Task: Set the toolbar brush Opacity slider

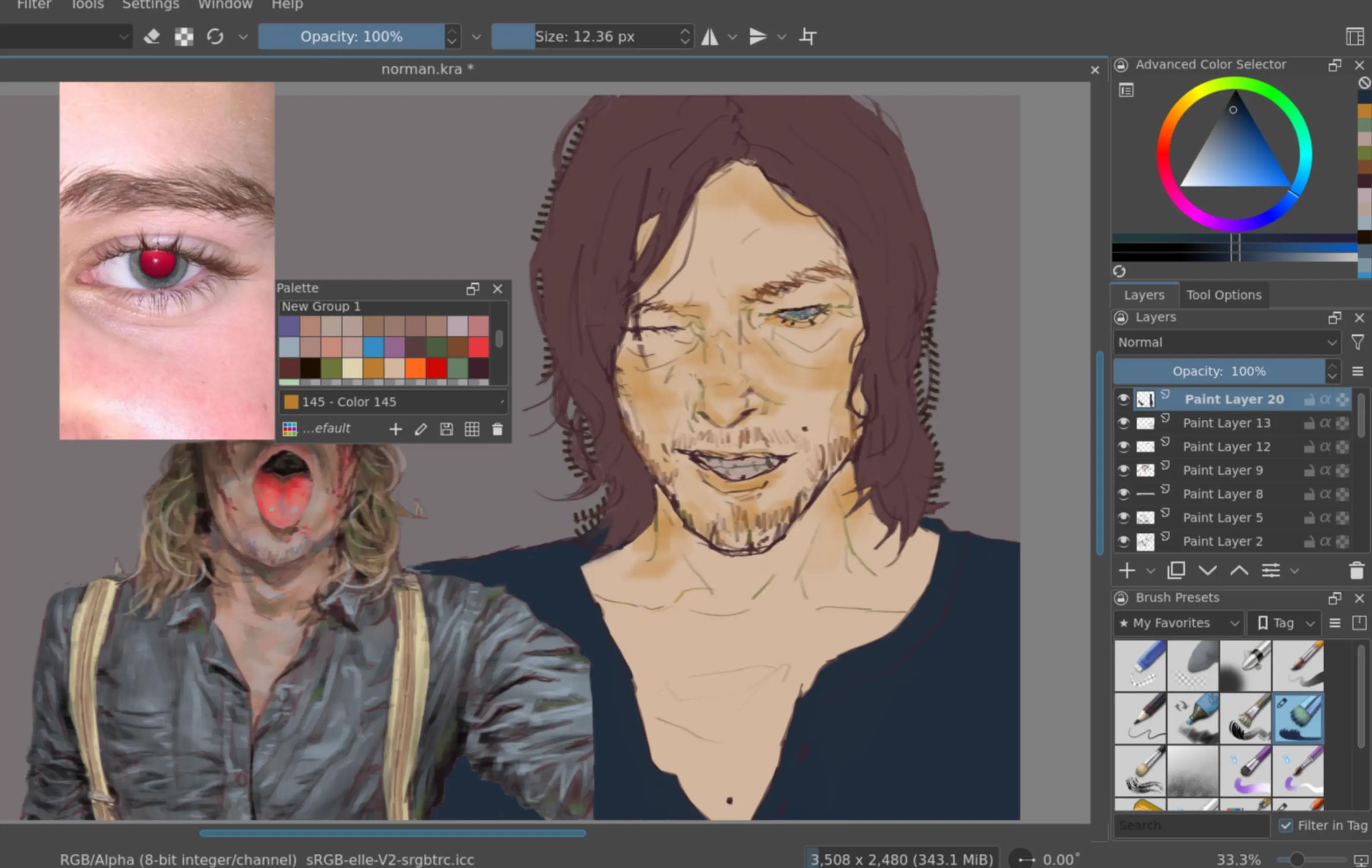Action: click(x=352, y=36)
